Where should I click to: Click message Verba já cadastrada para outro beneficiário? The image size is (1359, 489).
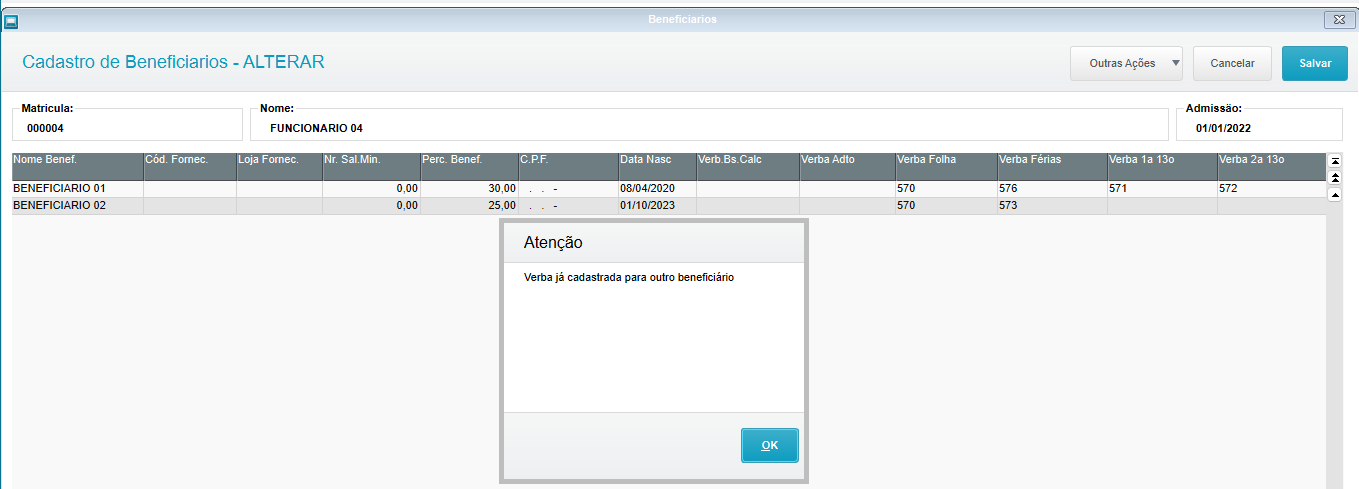click(x=629, y=277)
